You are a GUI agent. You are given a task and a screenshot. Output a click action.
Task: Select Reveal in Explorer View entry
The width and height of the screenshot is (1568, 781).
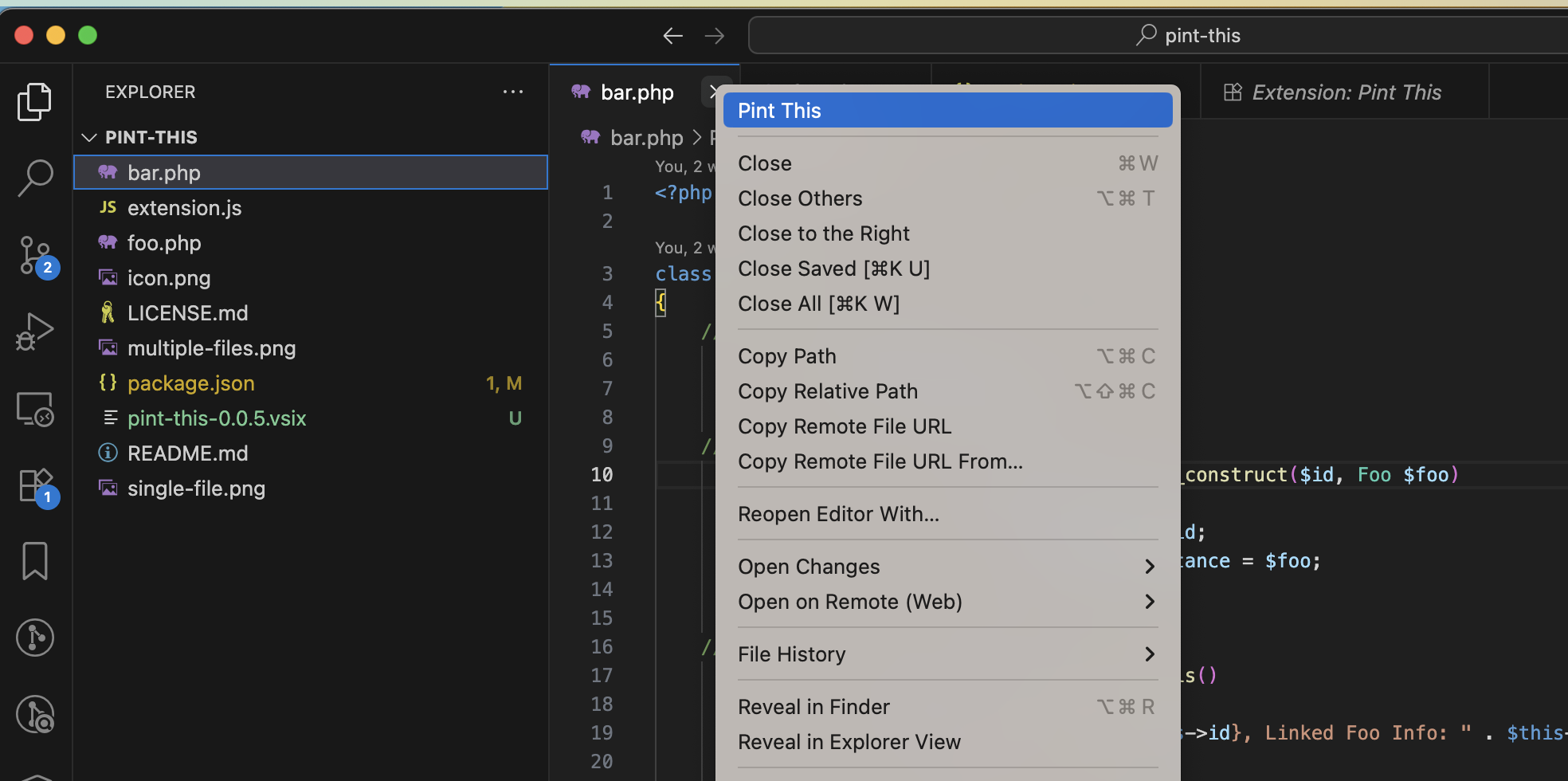(x=947, y=742)
